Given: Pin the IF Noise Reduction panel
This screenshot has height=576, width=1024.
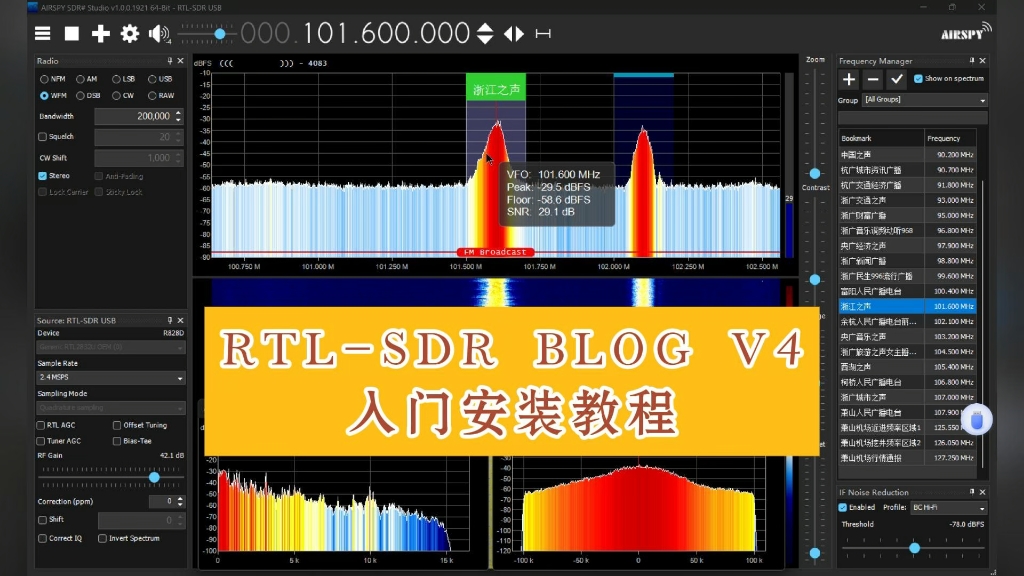Looking at the screenshot, I should pyautogui.click(x=972, y=492).
